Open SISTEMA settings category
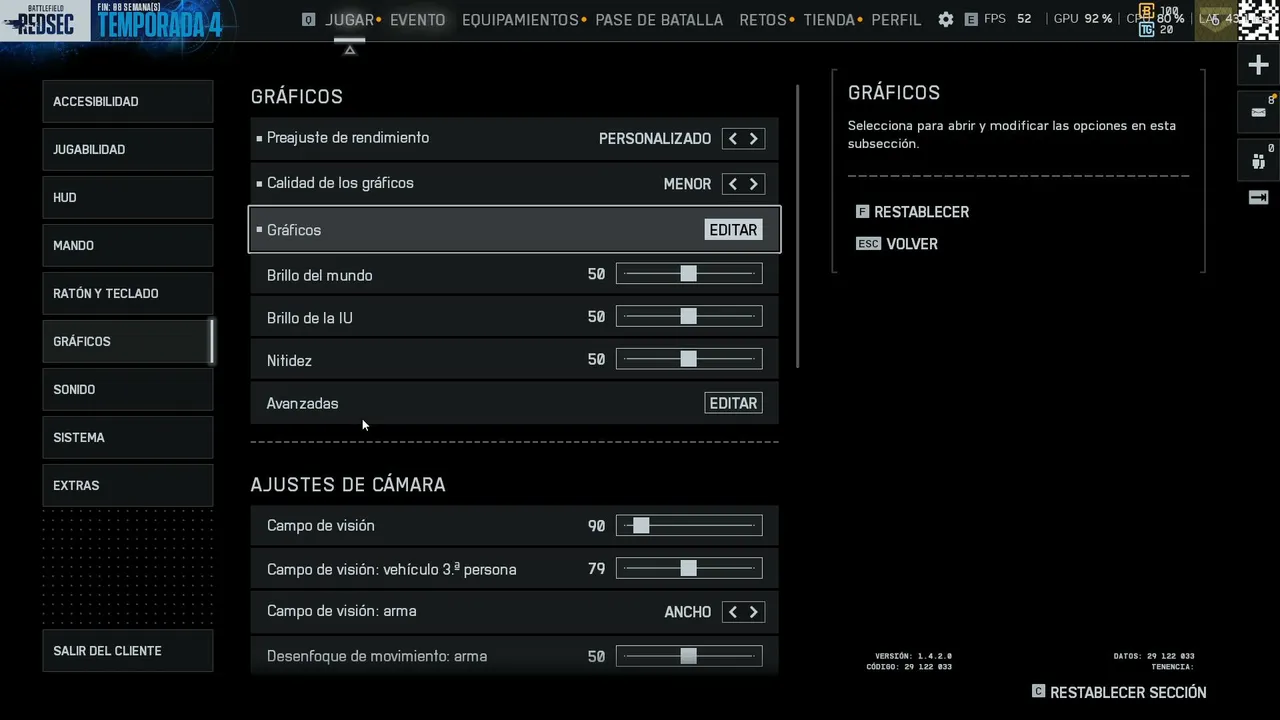This screenshot has height=720, width=1280. coord(128,438)
